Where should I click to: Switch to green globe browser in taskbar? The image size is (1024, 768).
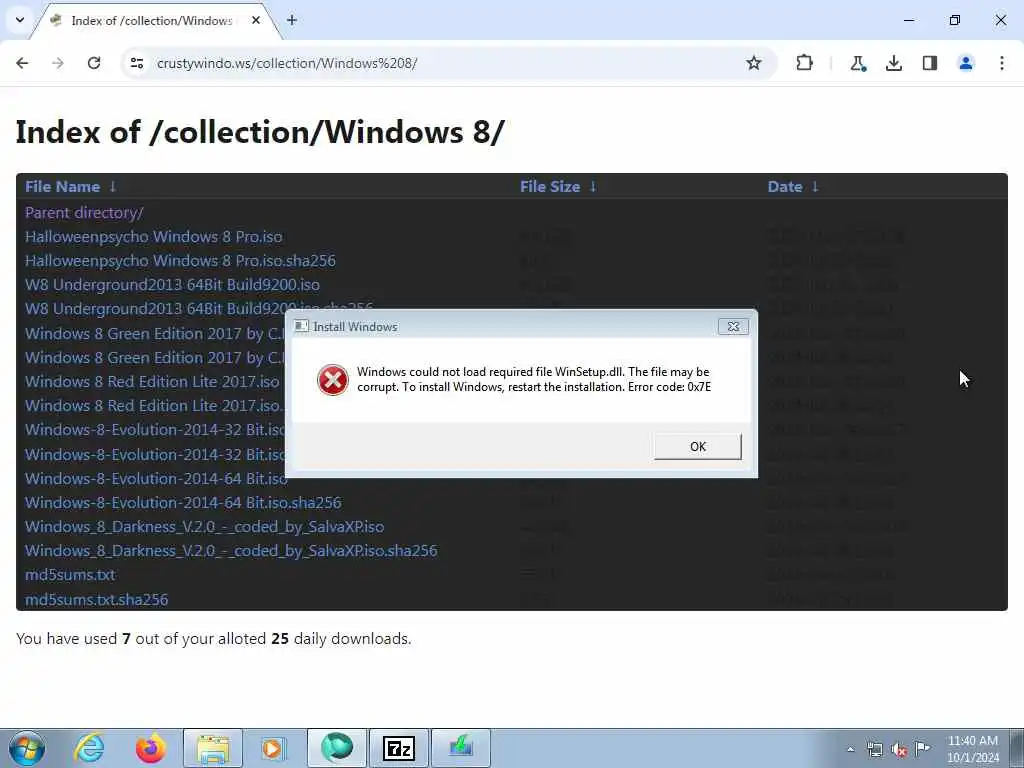pos(336,748)
